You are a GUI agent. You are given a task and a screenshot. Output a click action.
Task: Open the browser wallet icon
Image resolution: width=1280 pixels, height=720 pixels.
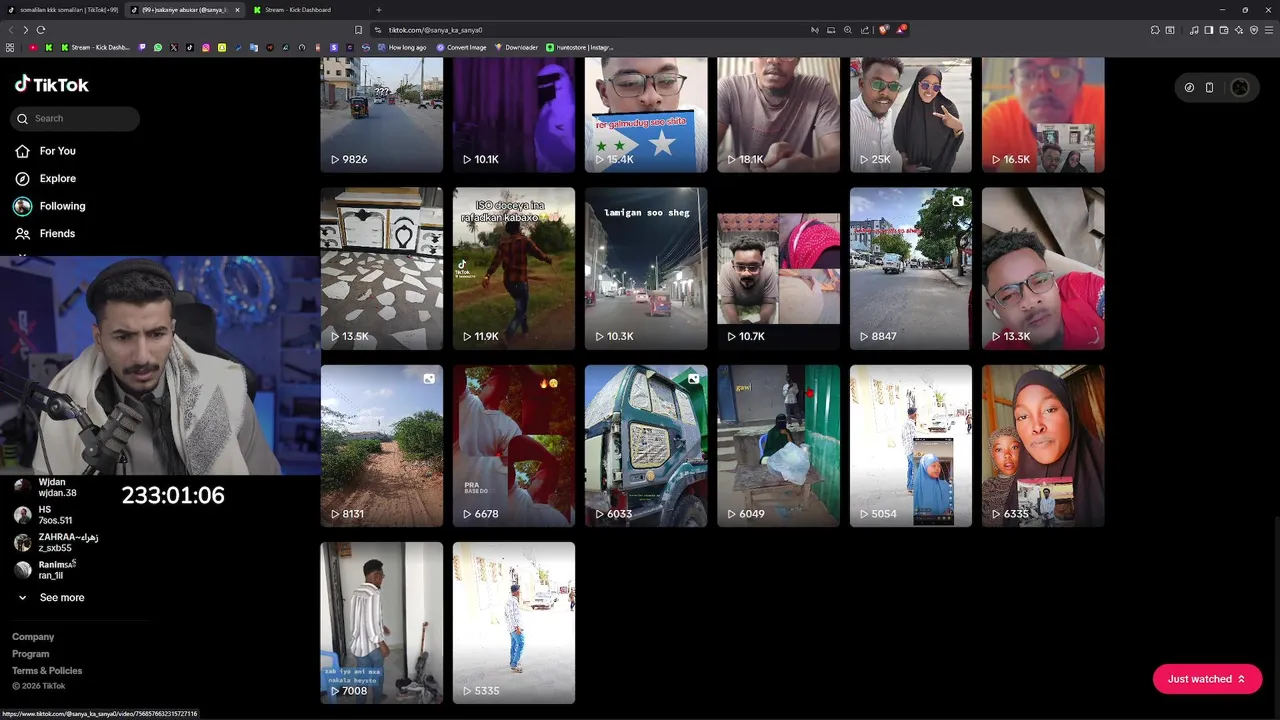(x=1224, y=30)
